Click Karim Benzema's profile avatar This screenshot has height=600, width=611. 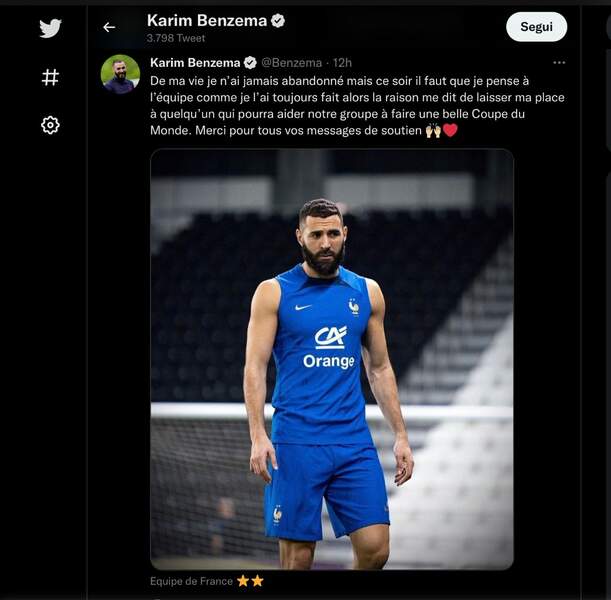point(120,74)
